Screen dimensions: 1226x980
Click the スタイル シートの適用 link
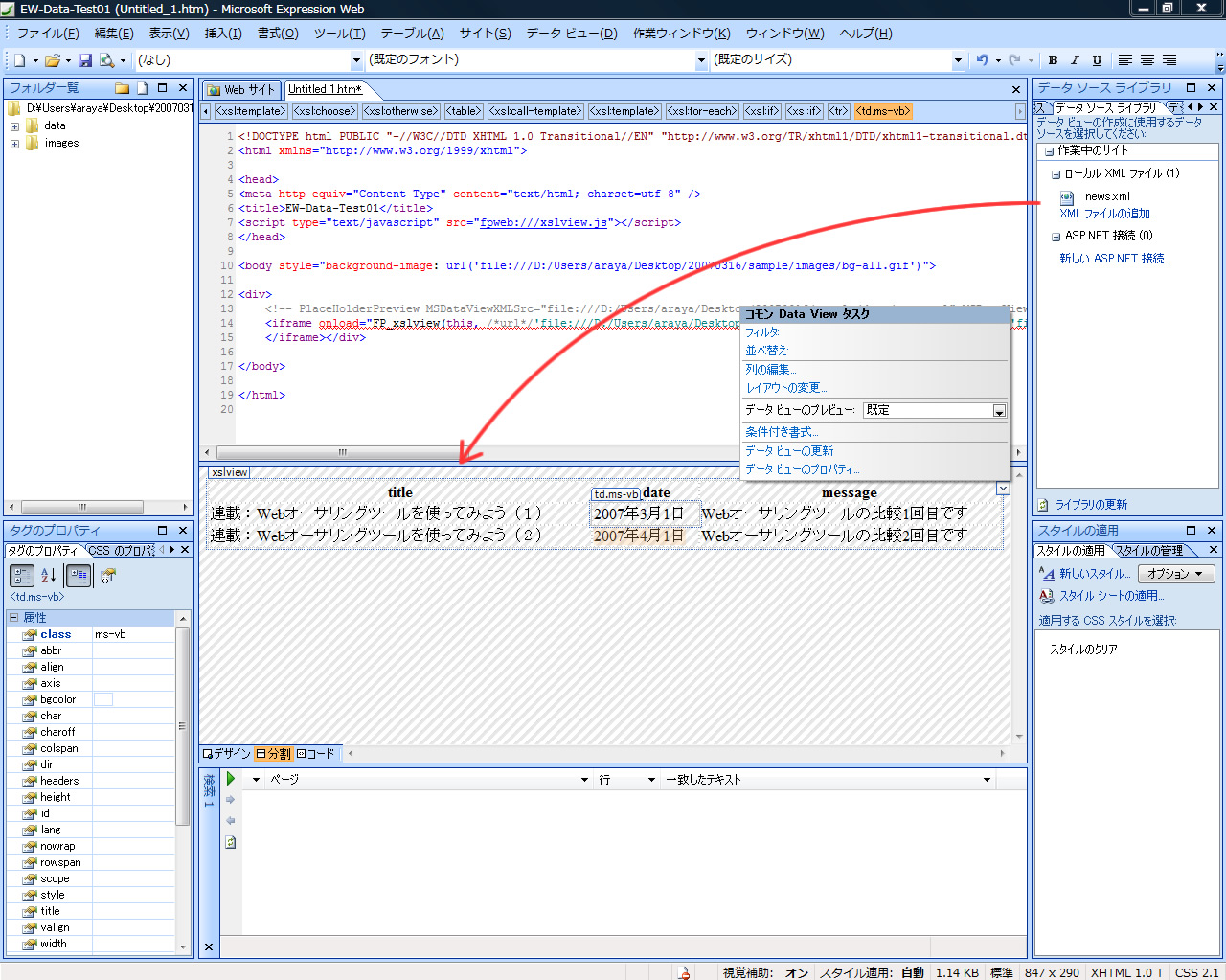[1111, 596]
